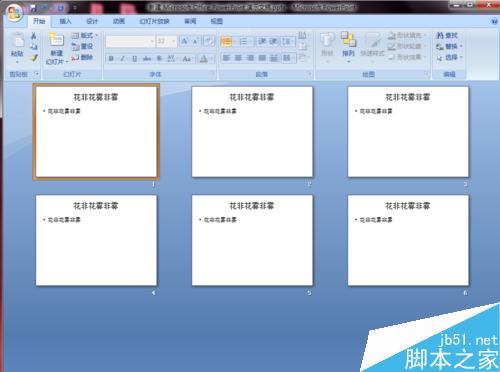Image resolution: width=500 pixels, height=372 pixels.
Task: Select slide 2 thumbnail
Action: tap(252, 132)
